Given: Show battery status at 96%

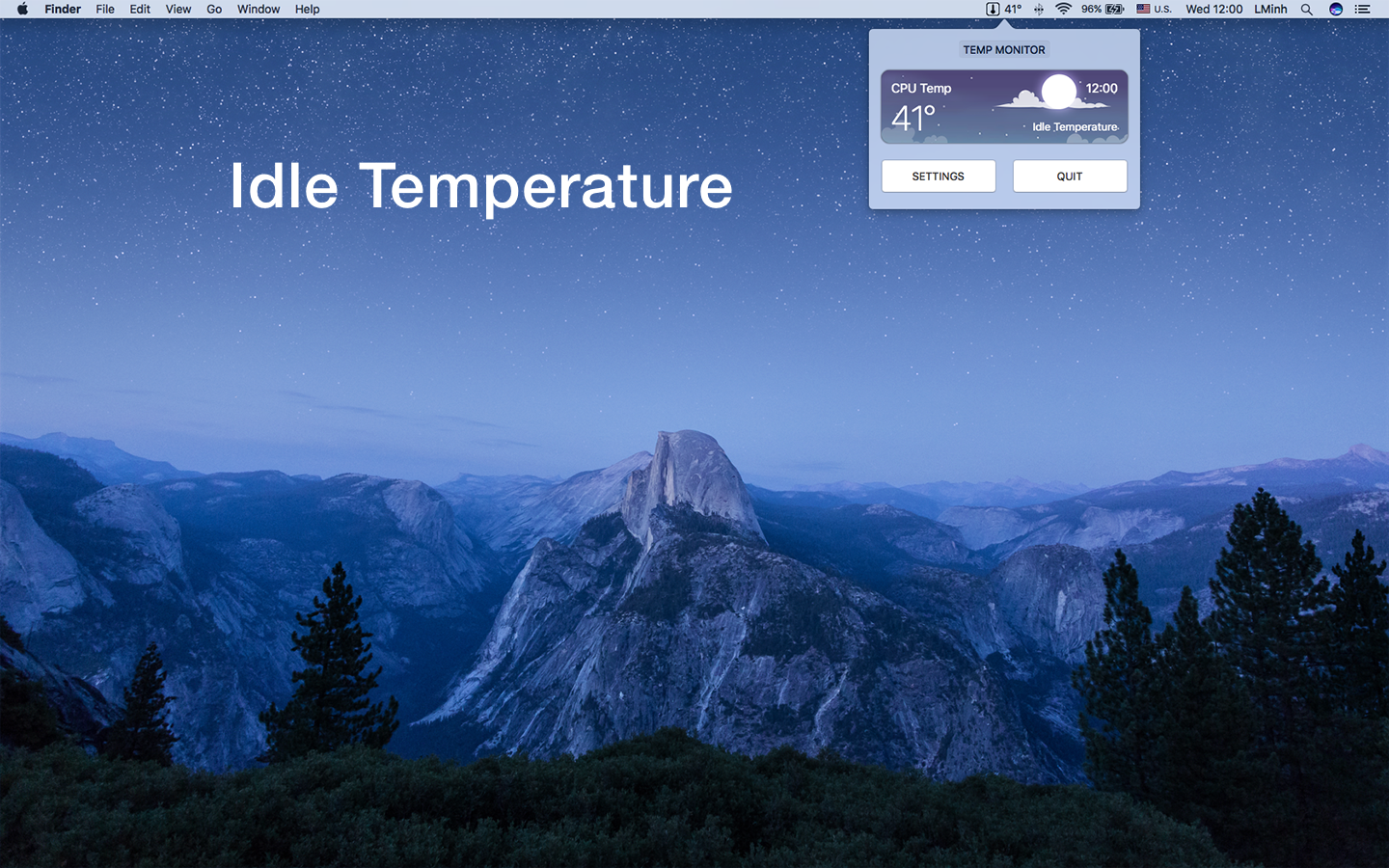Looking at the screenshot, I should click(1103, 9).
